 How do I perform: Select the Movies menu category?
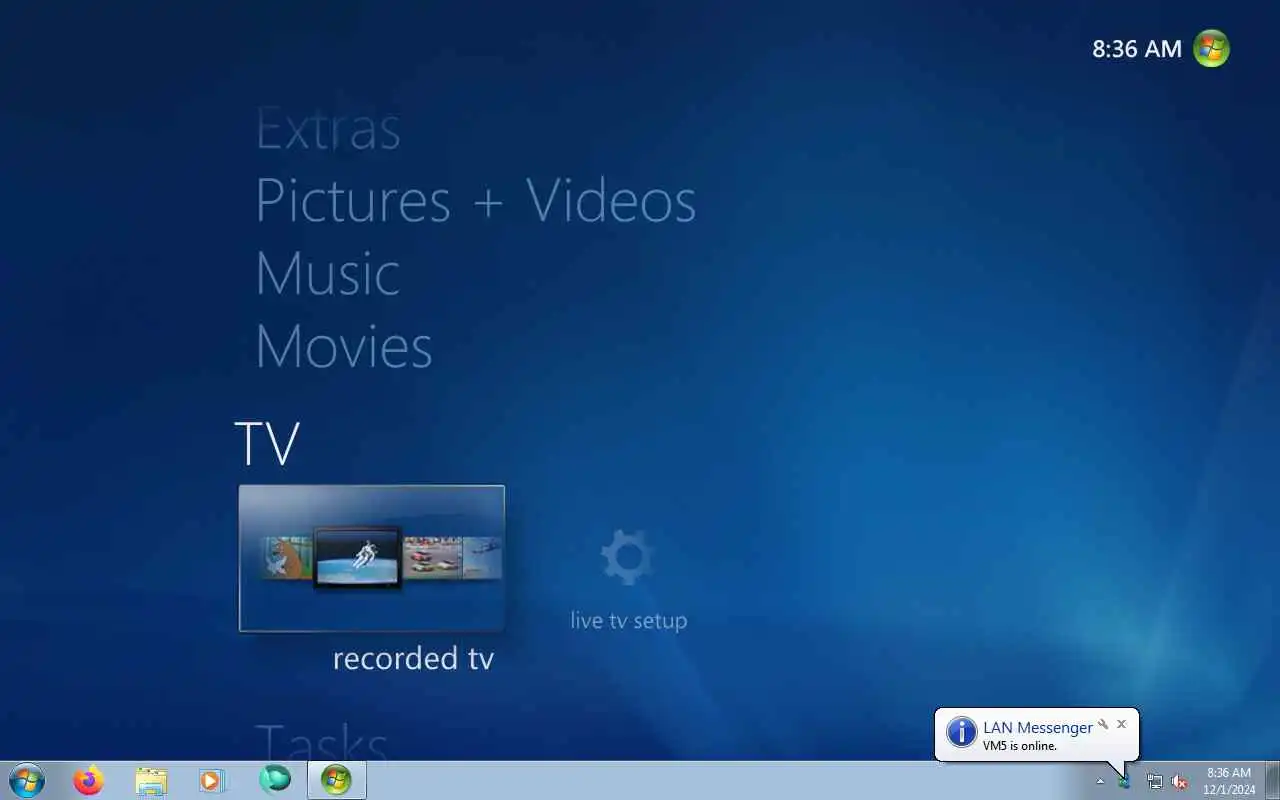pos(343,346)
